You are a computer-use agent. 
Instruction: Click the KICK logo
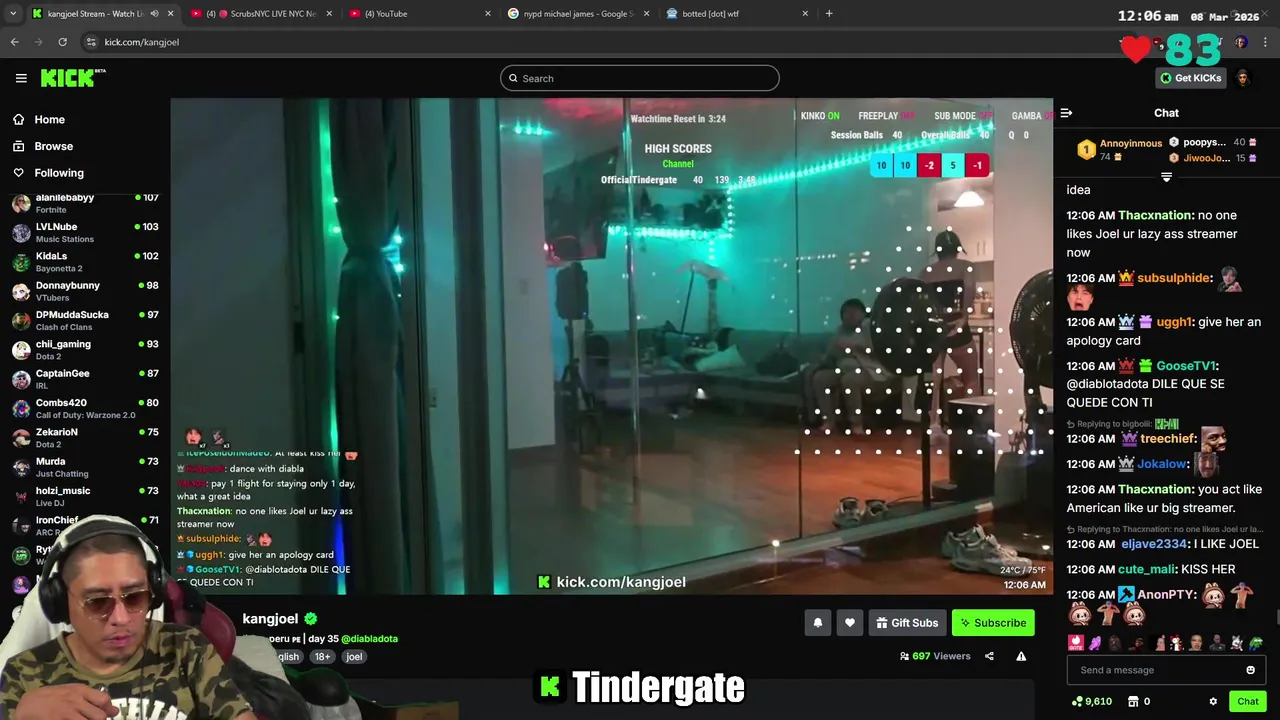click(73, 78)
